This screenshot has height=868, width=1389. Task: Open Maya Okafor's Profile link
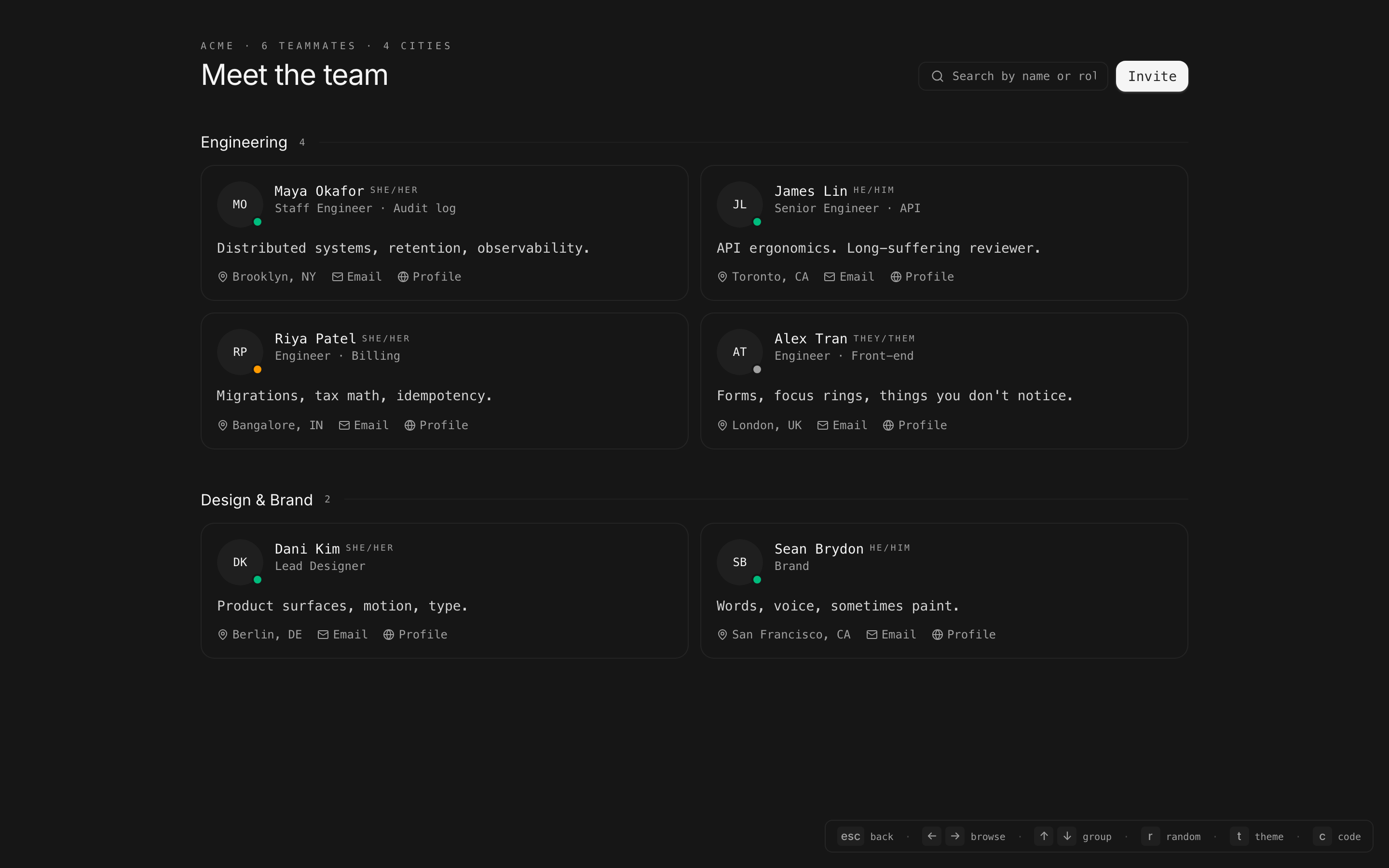436,277
